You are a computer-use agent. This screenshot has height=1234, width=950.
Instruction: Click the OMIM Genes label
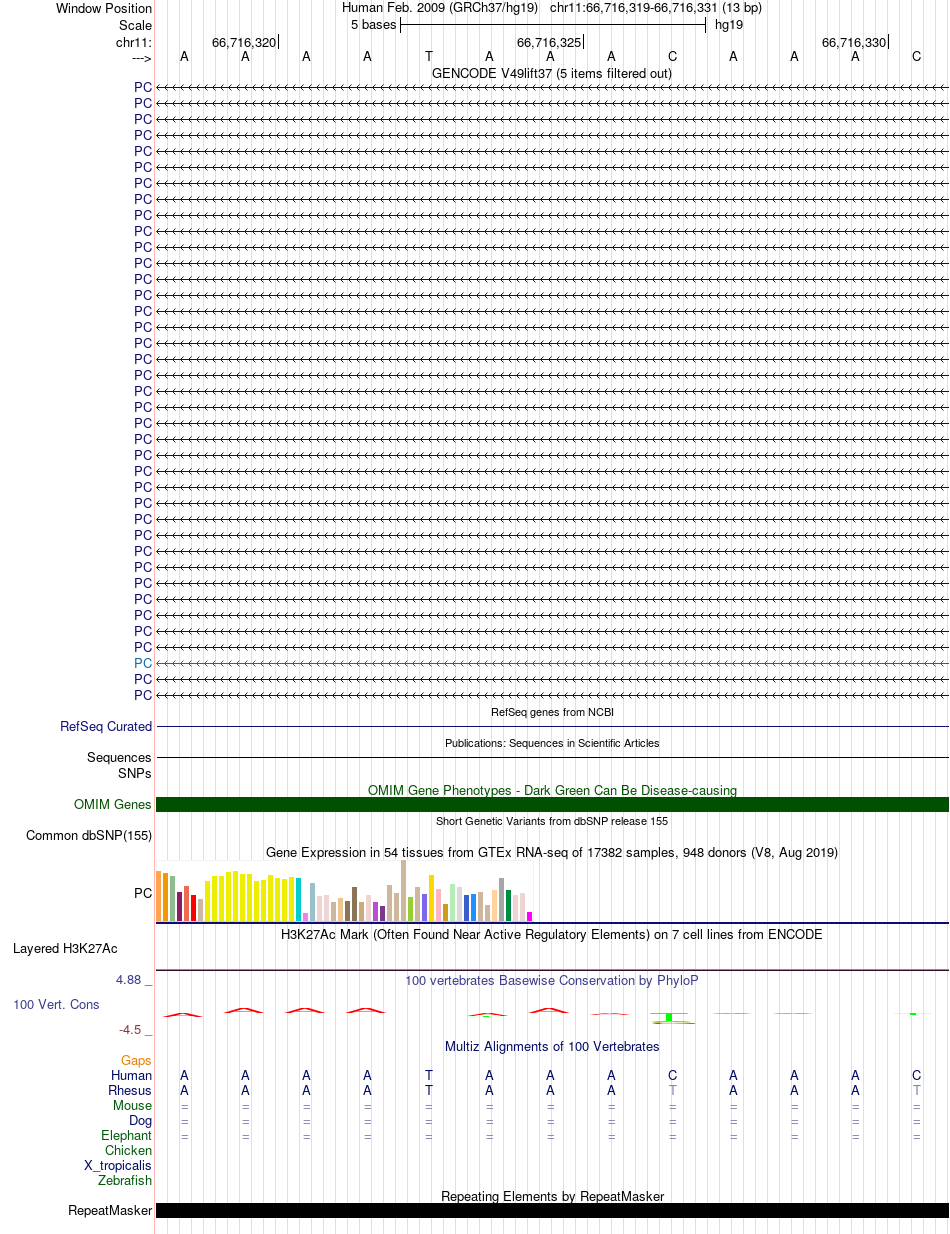[113, 804]
